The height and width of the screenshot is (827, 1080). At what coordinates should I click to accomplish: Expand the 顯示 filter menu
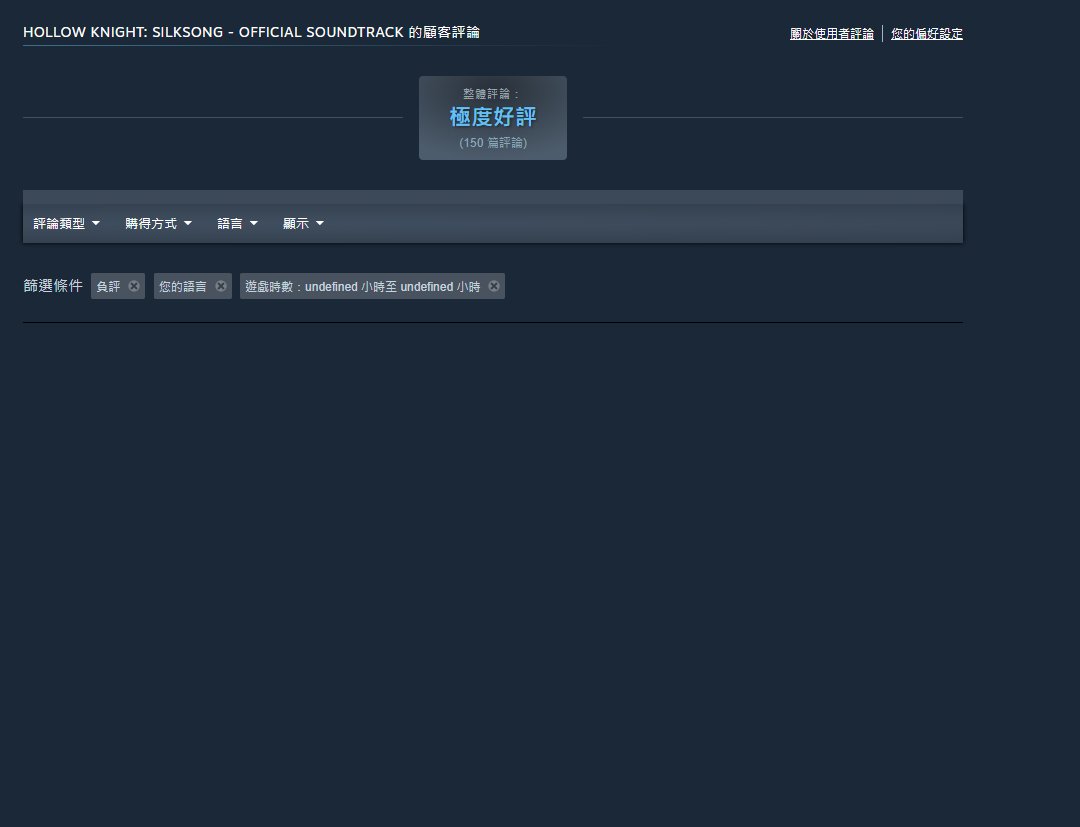point(303,223)
